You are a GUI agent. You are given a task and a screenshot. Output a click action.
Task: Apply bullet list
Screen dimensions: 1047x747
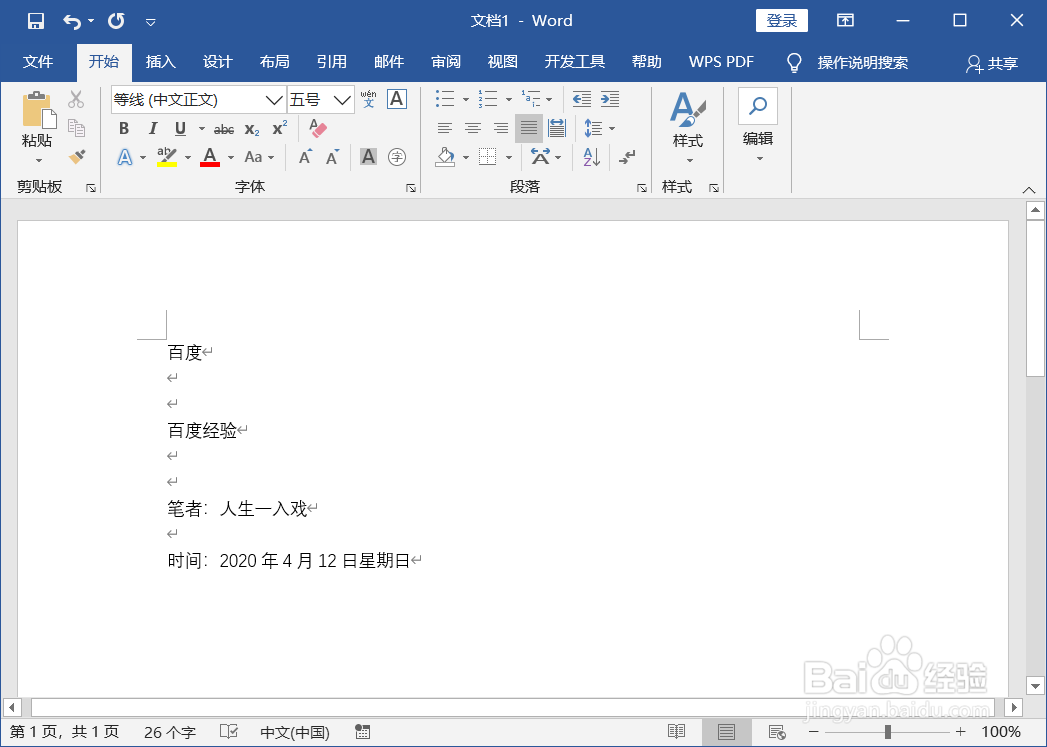(x=445, y=99)
